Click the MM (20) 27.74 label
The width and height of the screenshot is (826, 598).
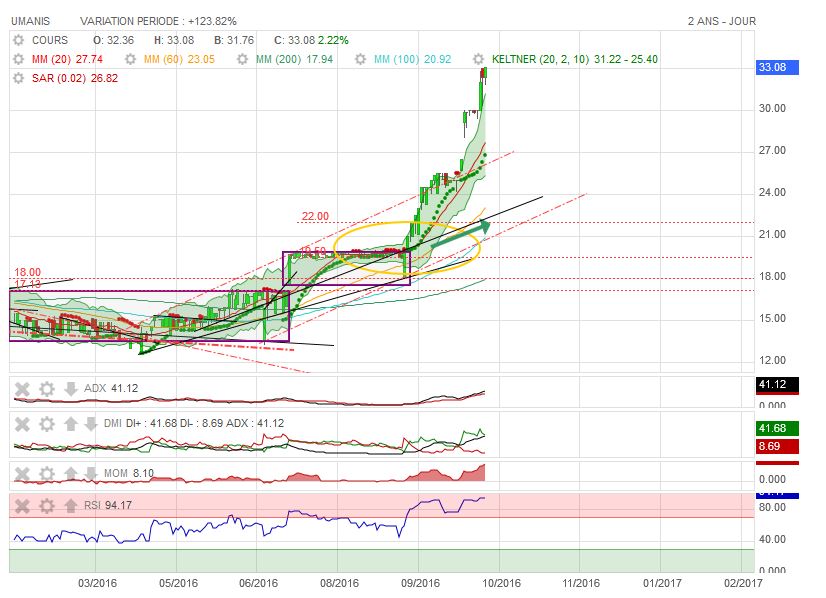pyautogui.click(x=67, y=59)
